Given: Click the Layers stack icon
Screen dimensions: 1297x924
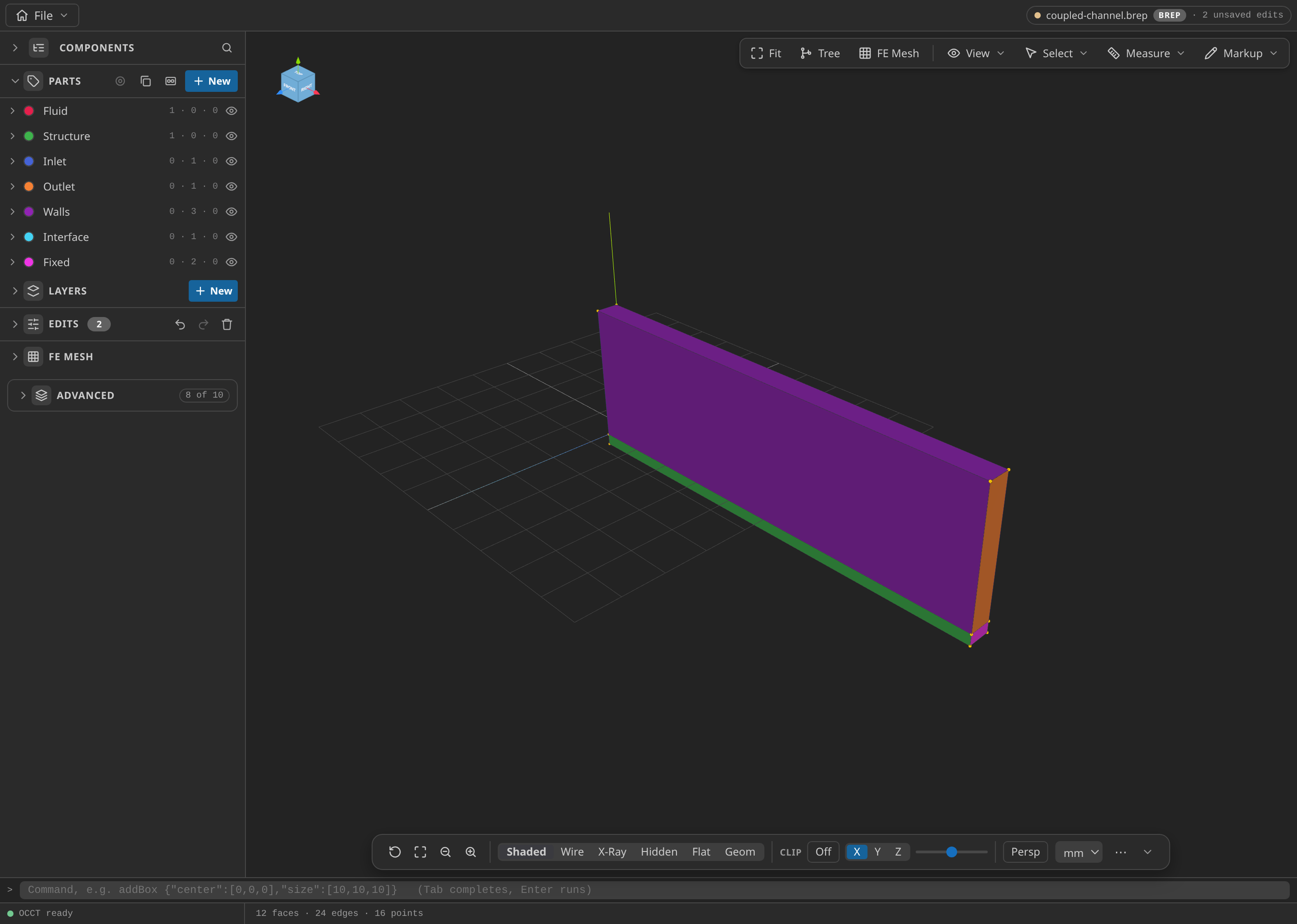Looking at the screenshot, I should (x=34, y=291).
